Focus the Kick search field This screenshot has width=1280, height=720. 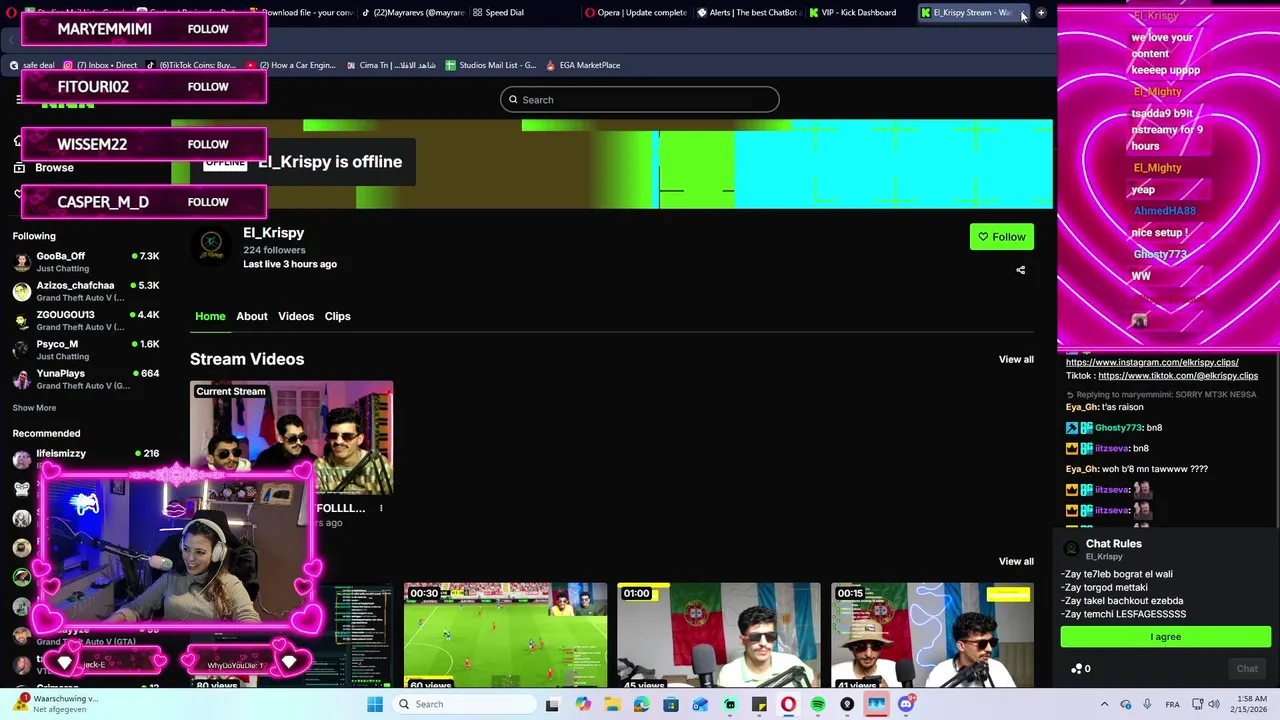coord(640,100)
